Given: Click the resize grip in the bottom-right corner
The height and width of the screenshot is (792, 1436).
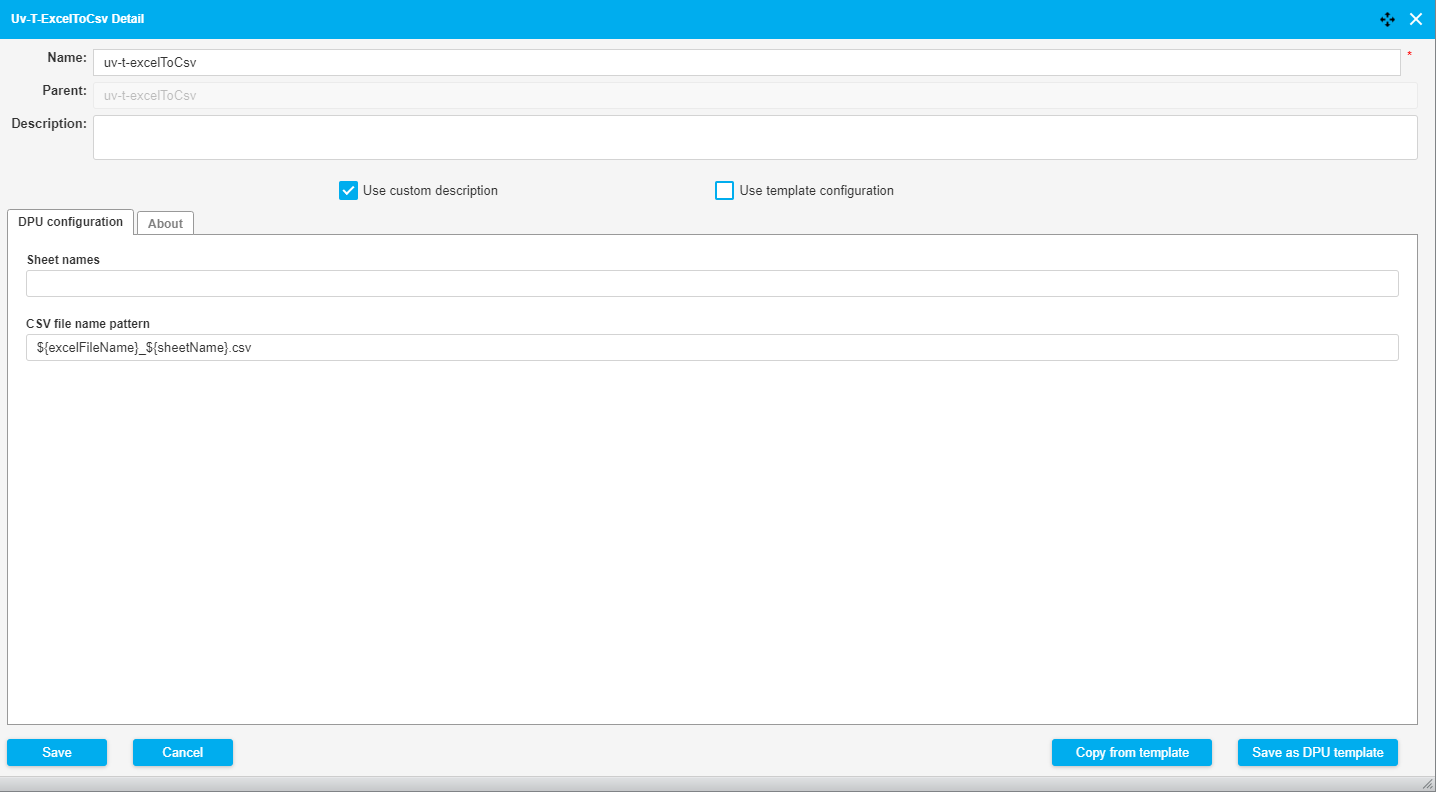Looking at the screenshot, I should pos(1427,784).
